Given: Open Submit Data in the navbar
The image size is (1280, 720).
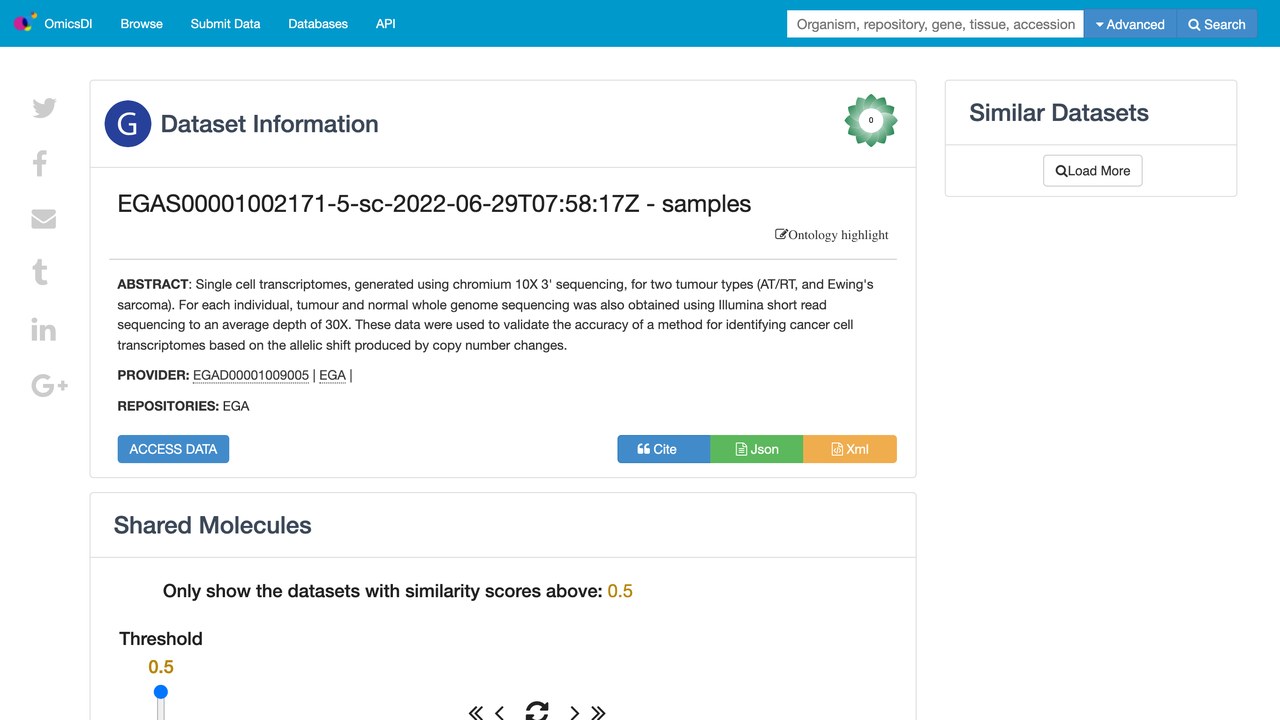Looking at the screenshot, I should point(225,24).
